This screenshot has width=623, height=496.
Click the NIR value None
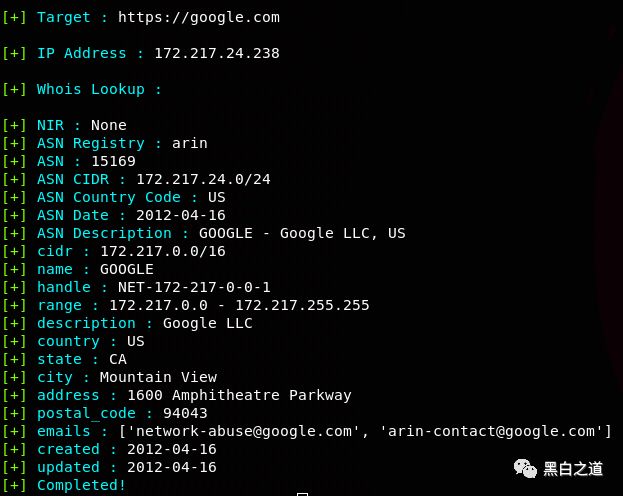109,125
